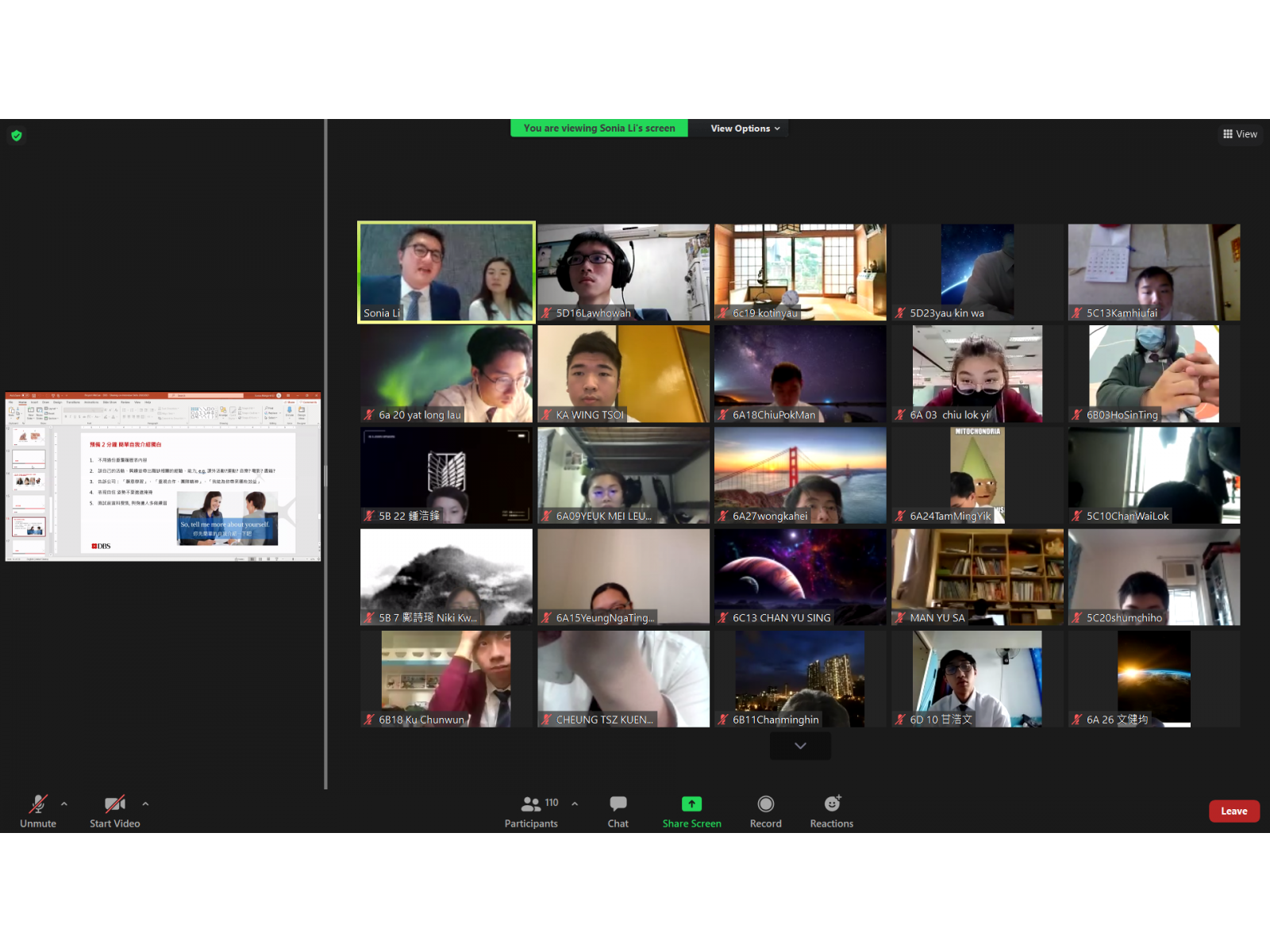Expand audio options arrow beside Unmute
1270x952 pixels.
64,804
